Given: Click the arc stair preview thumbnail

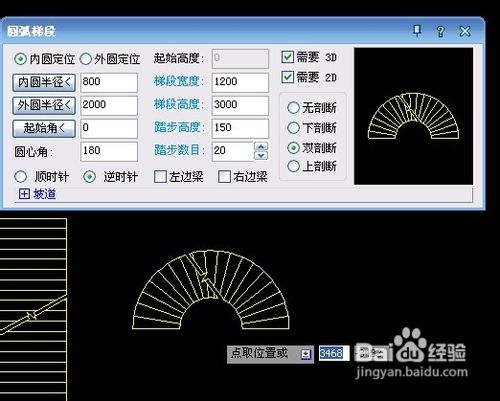Looking at the screenshot, I should tap(413, 116).
